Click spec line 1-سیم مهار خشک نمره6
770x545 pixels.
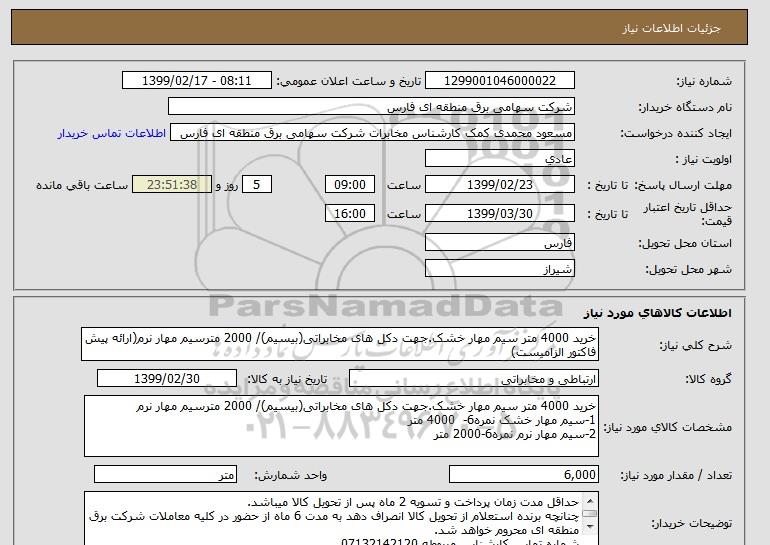pos(501,420)
